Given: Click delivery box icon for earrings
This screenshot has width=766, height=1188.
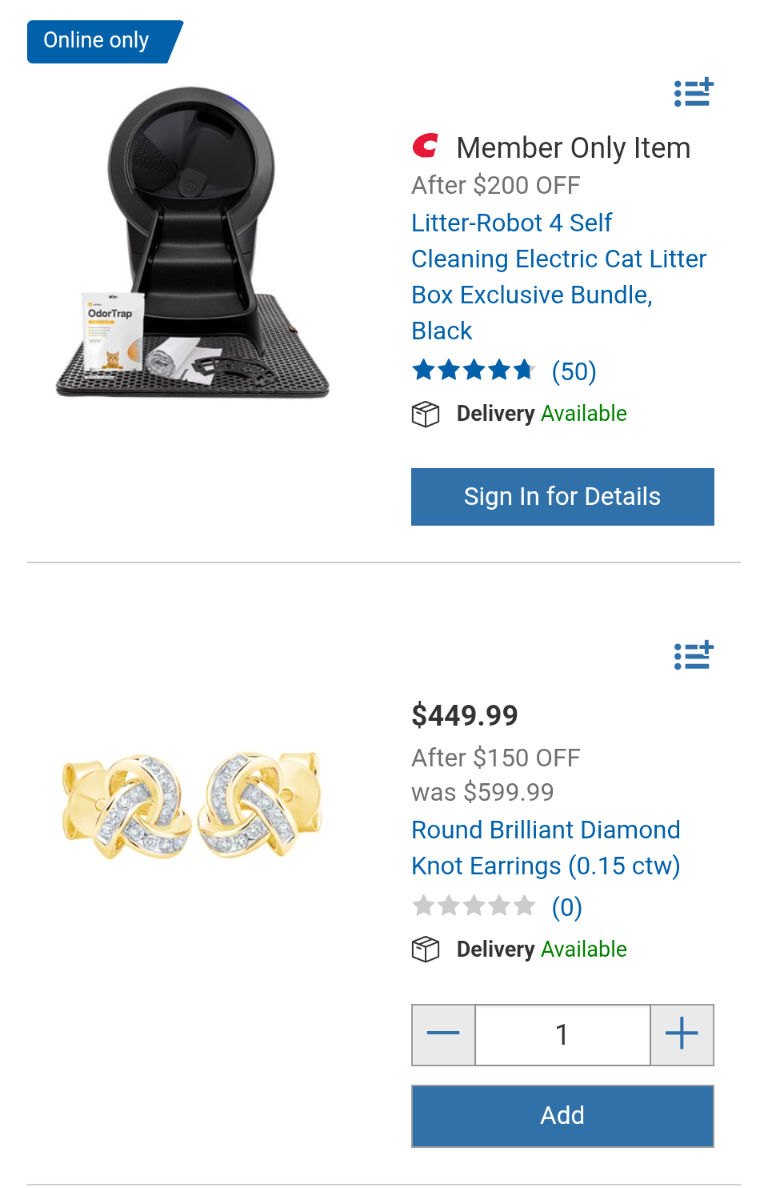Looking at the screenshot, I should [426, 950].
